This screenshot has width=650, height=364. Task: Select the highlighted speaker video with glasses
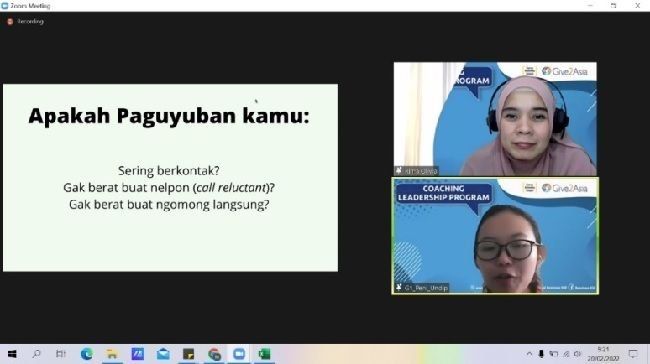pyautogui.click(x=495, y=236)
